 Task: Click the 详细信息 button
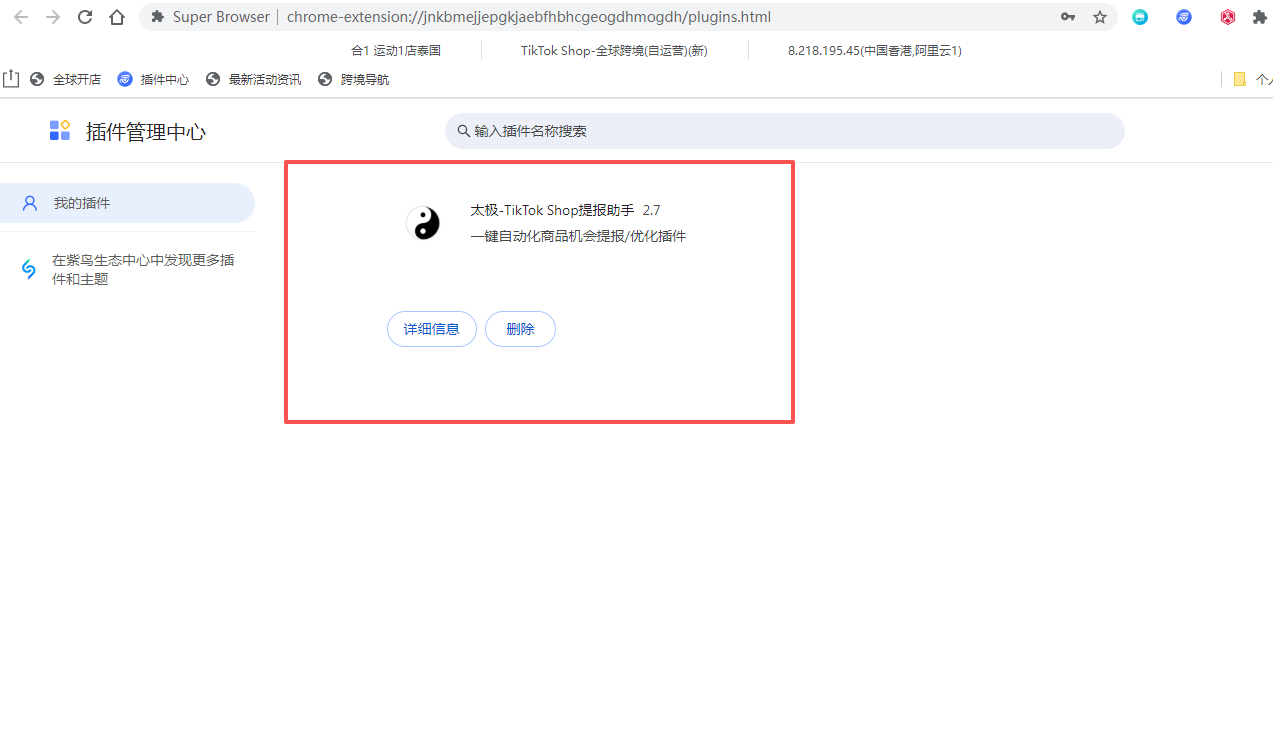click(x=431, y=329)
